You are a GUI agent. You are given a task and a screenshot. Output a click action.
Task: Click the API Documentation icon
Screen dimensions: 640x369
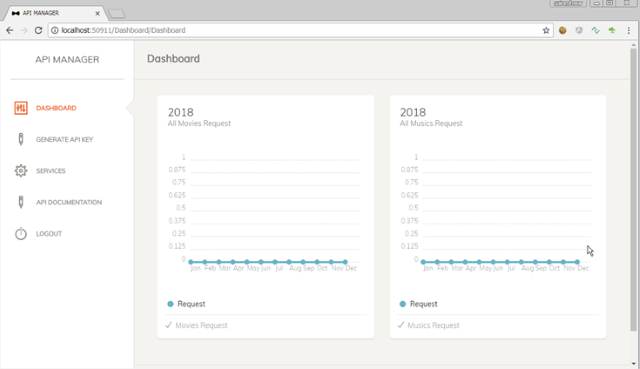click(21, 202)
